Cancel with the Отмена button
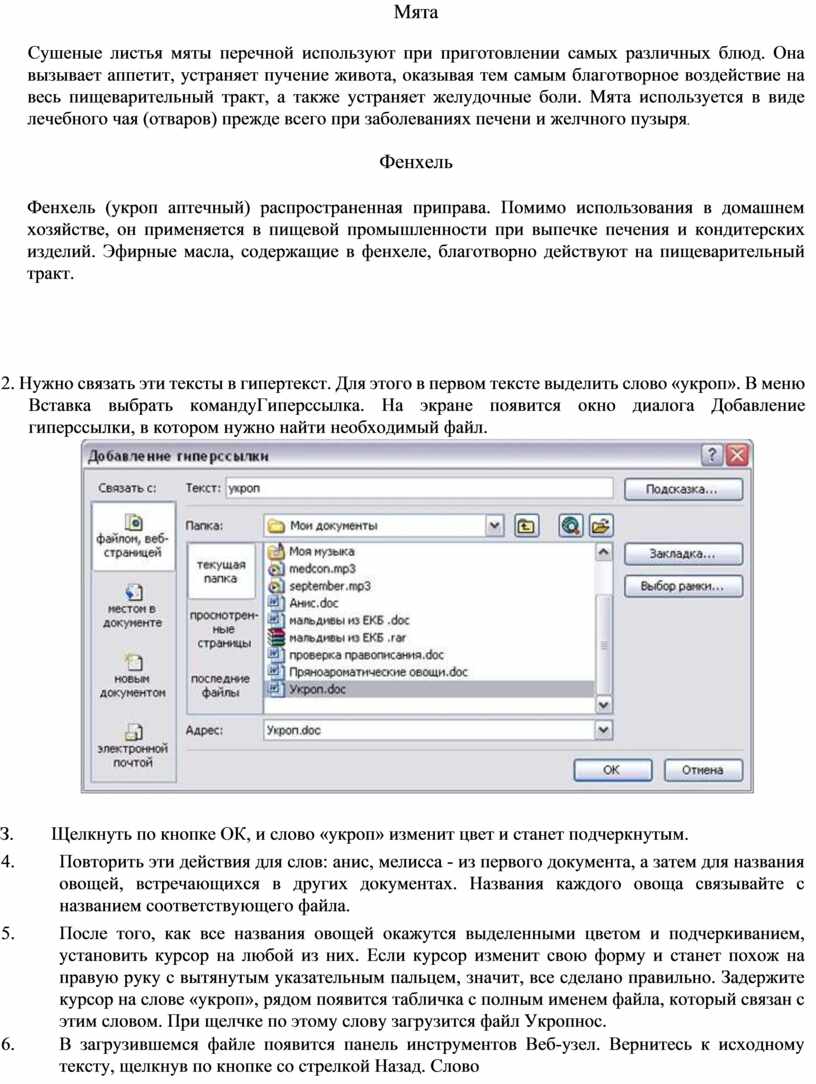816x1084 pixels. tap(703, 769)
